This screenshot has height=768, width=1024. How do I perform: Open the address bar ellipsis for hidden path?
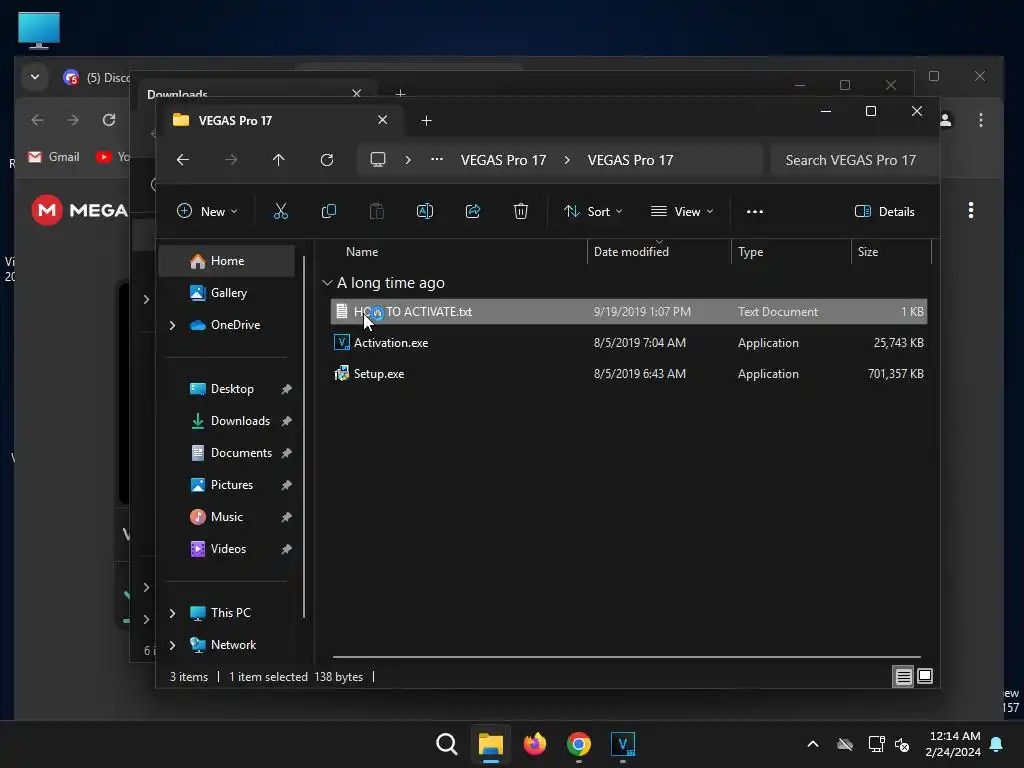[x=437, y=159]
